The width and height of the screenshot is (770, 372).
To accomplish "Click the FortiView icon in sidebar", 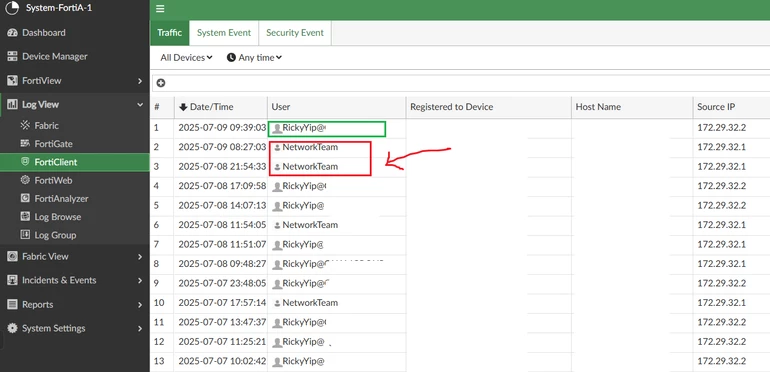I will click(x=12, y=80).
